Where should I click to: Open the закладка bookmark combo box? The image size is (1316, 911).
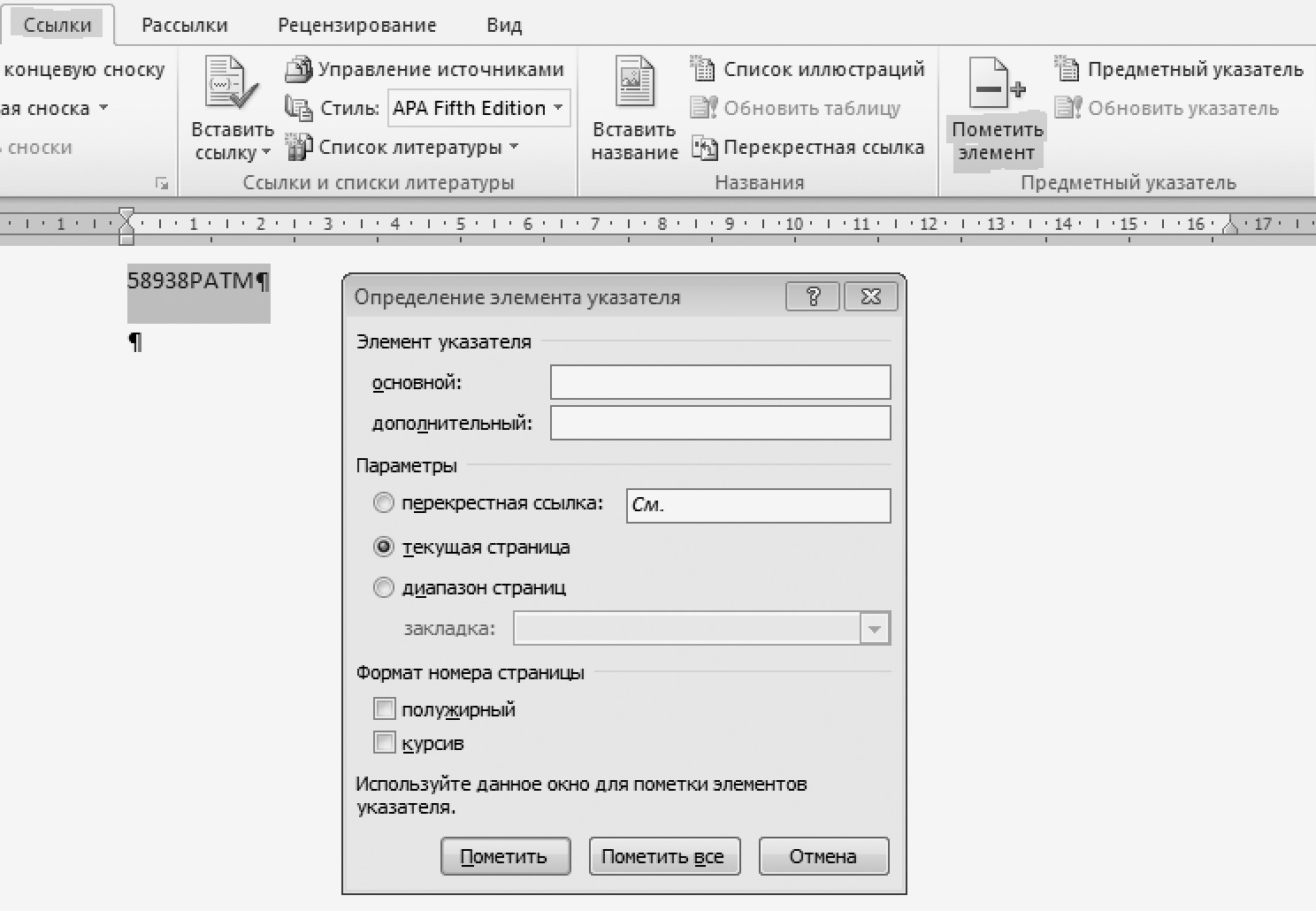click(874, 629)
